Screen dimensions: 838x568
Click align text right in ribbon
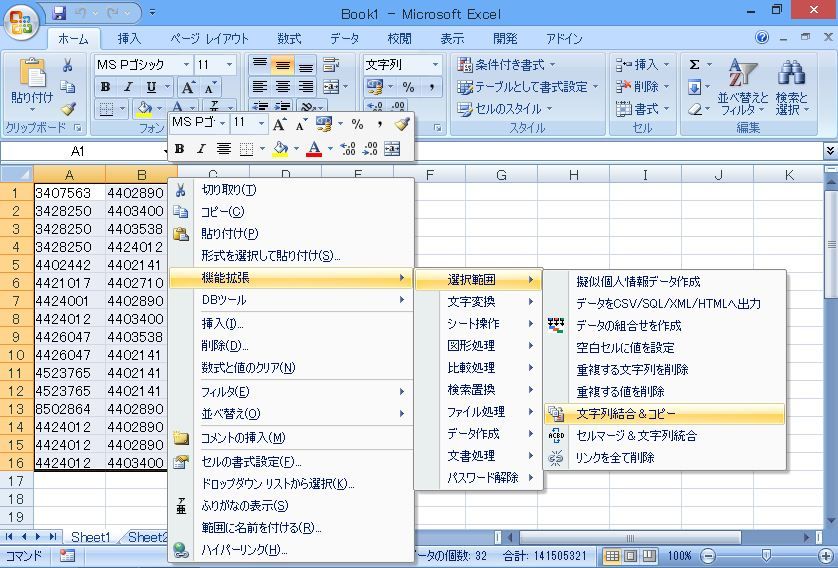click(x=306, y=87)
